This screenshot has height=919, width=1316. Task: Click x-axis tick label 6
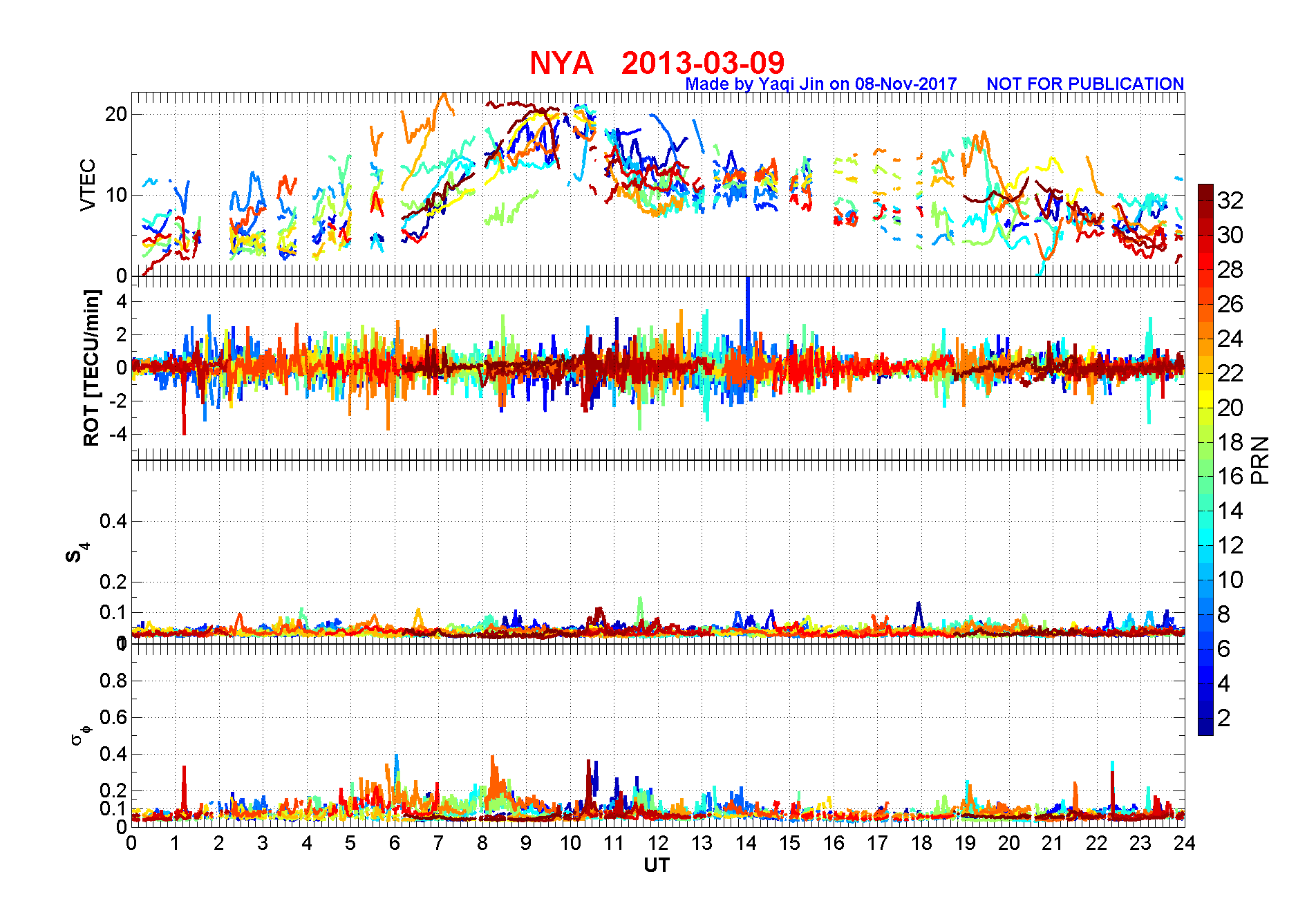[x=395, y=843]
